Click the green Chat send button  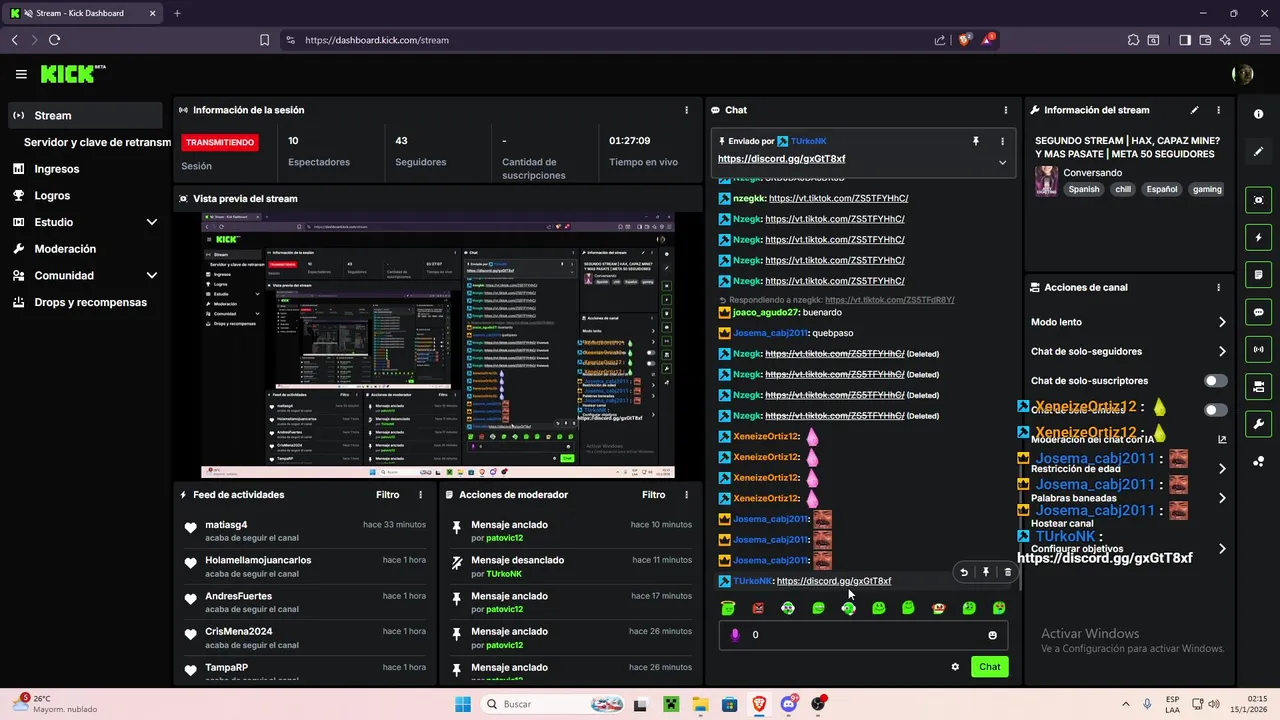click(989, 667)
